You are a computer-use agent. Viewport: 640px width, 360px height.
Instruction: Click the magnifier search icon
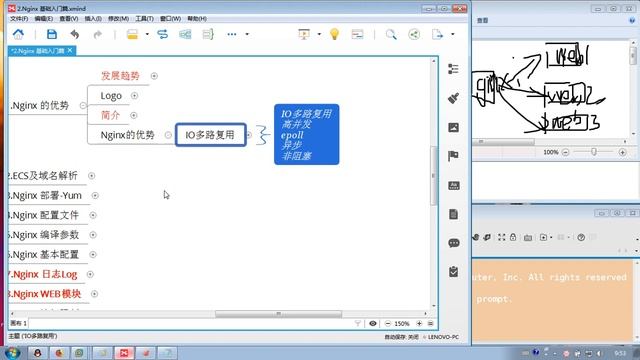(391, 34)
